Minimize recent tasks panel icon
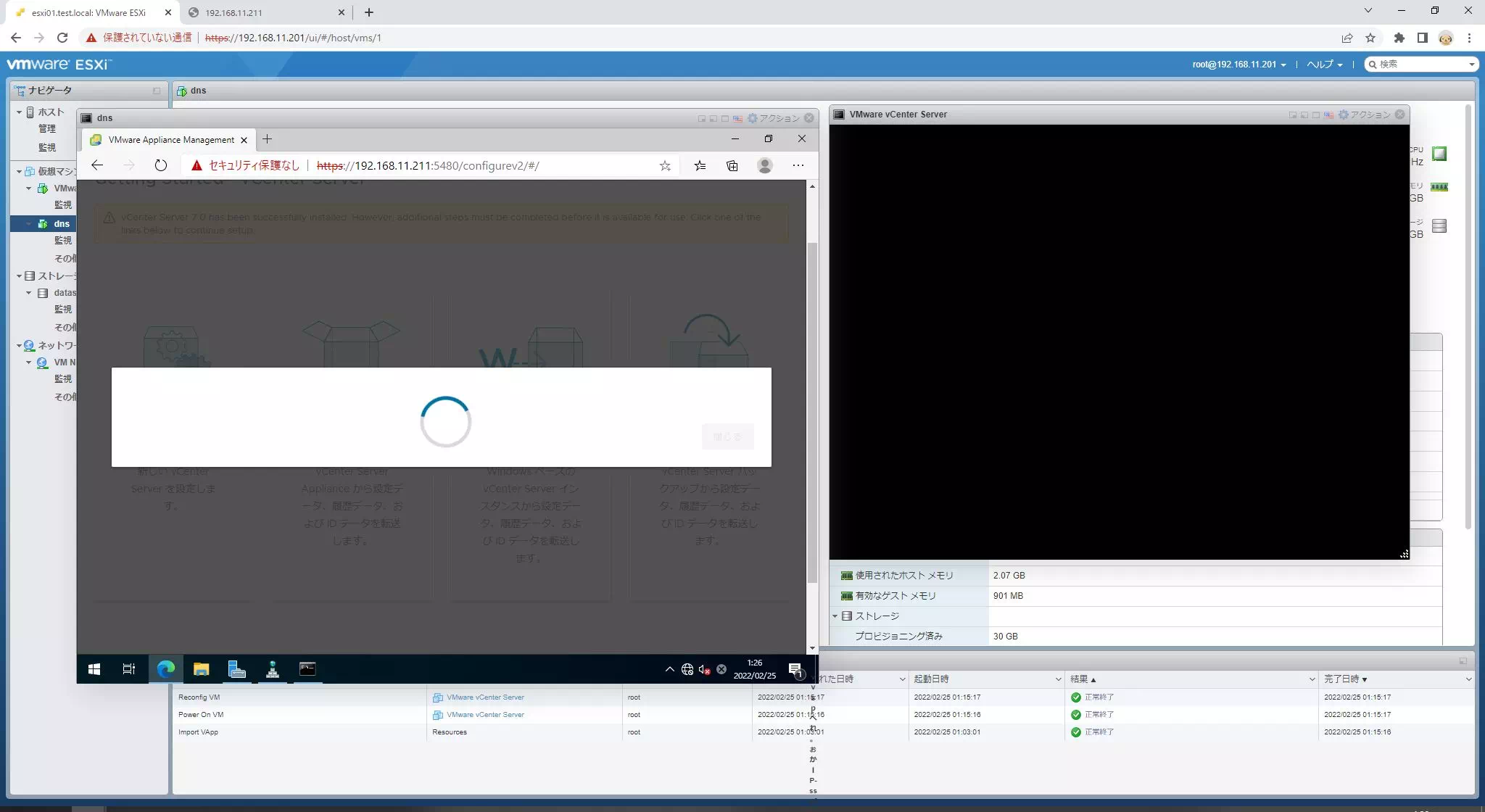Image resolution: width=1485 pixels, height=812 pixels. (1463, 661)
